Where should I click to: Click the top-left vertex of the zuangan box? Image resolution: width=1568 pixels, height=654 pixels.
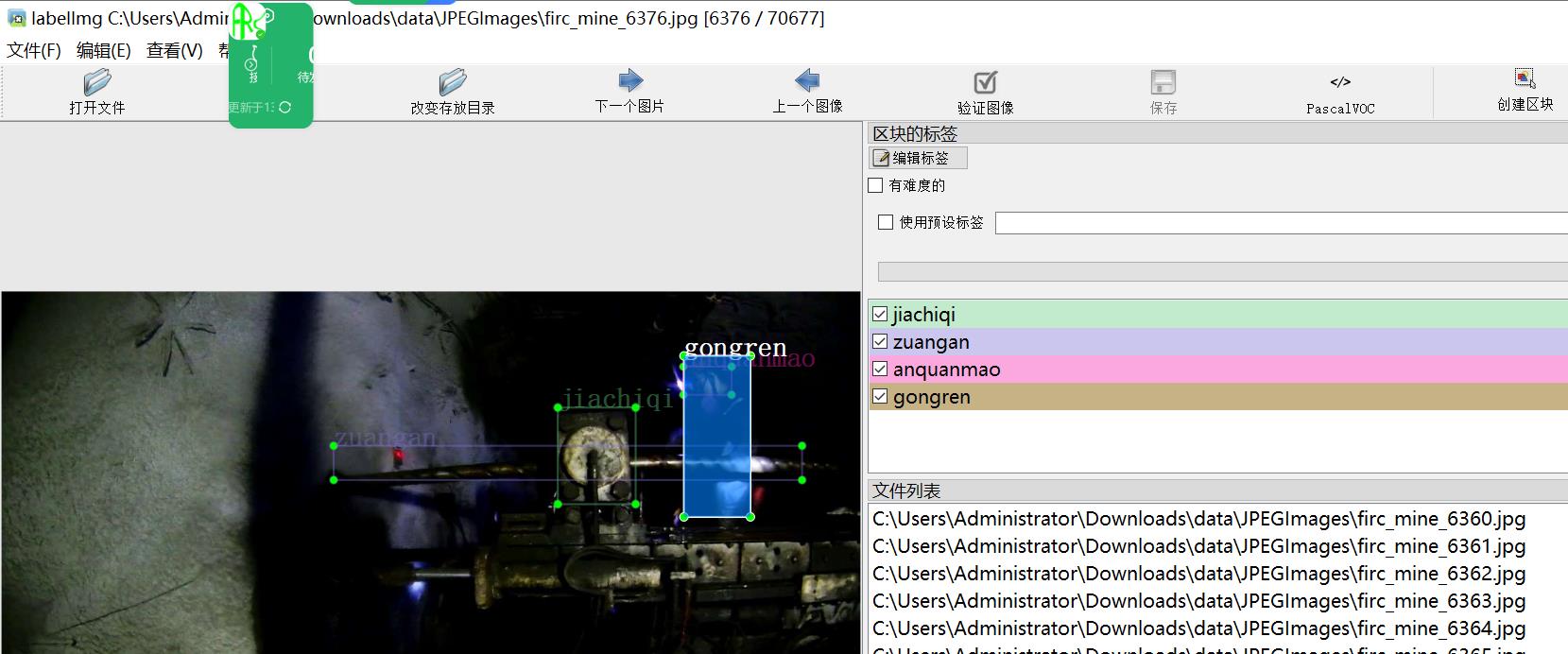click(x=334, y=446)
